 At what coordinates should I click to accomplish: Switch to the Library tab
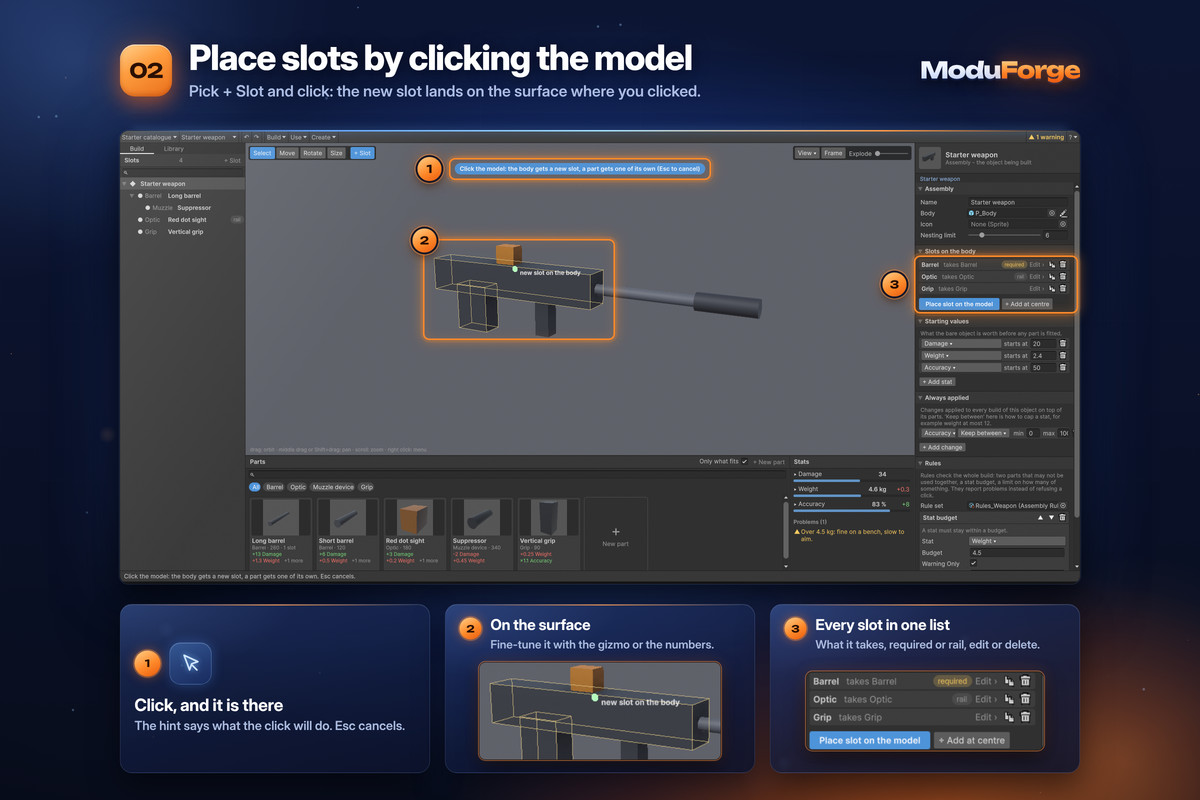click(174, 149)
